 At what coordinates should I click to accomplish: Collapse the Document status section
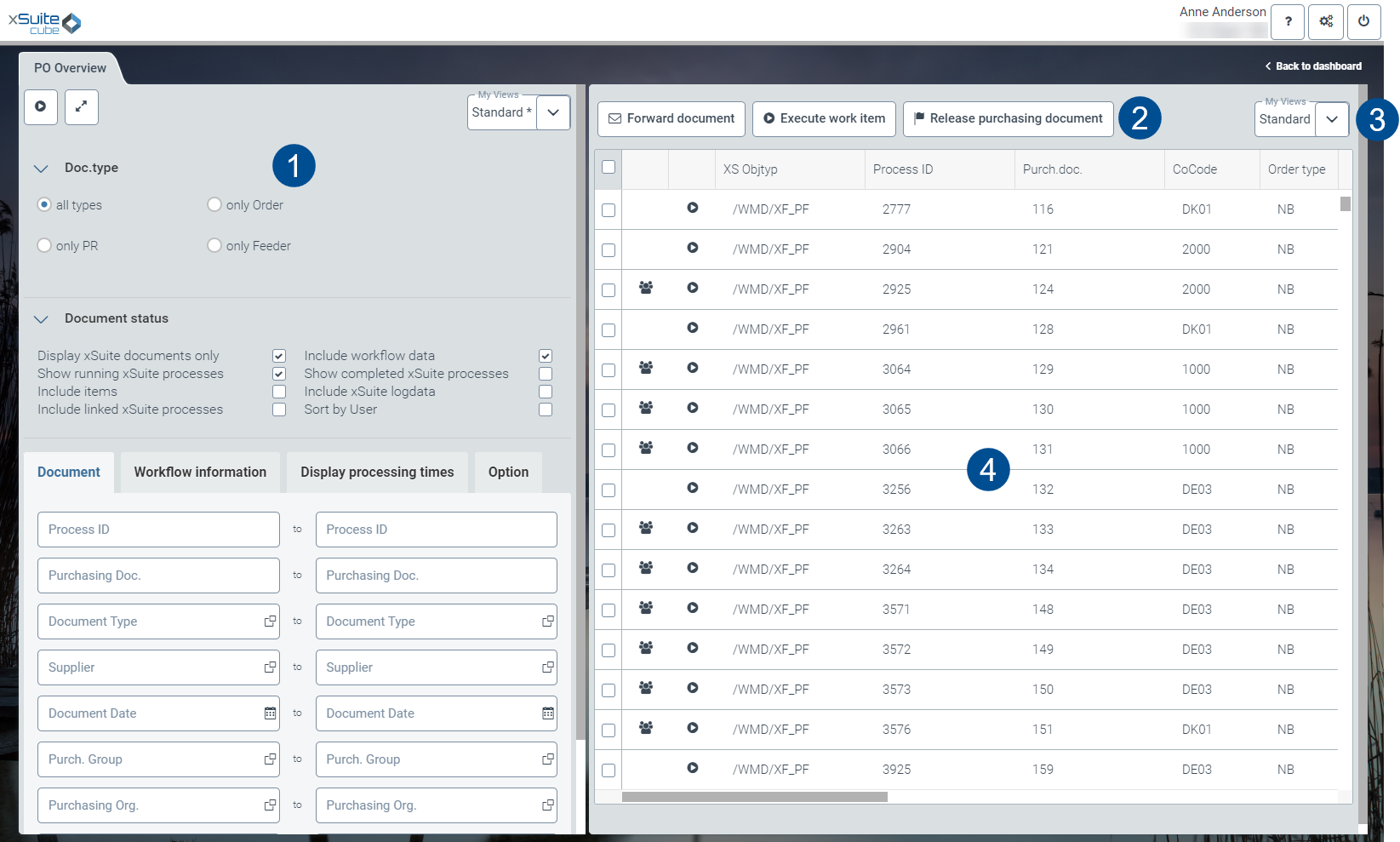point(41,319)
